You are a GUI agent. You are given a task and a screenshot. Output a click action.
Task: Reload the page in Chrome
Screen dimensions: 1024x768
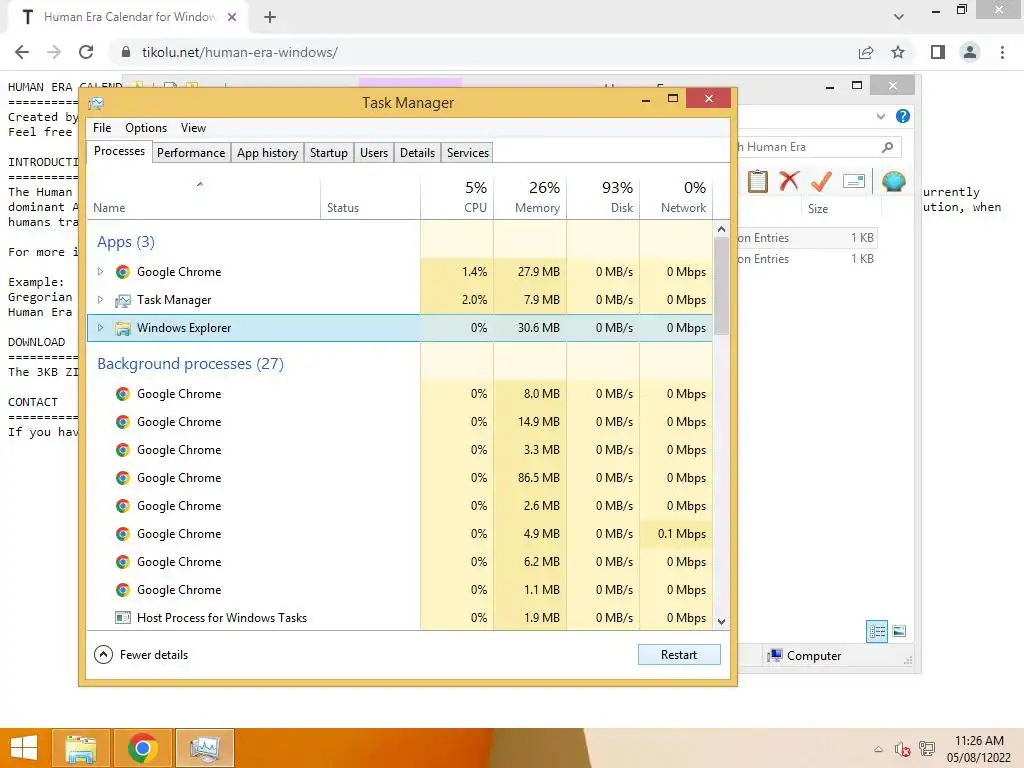coord(86,52)
